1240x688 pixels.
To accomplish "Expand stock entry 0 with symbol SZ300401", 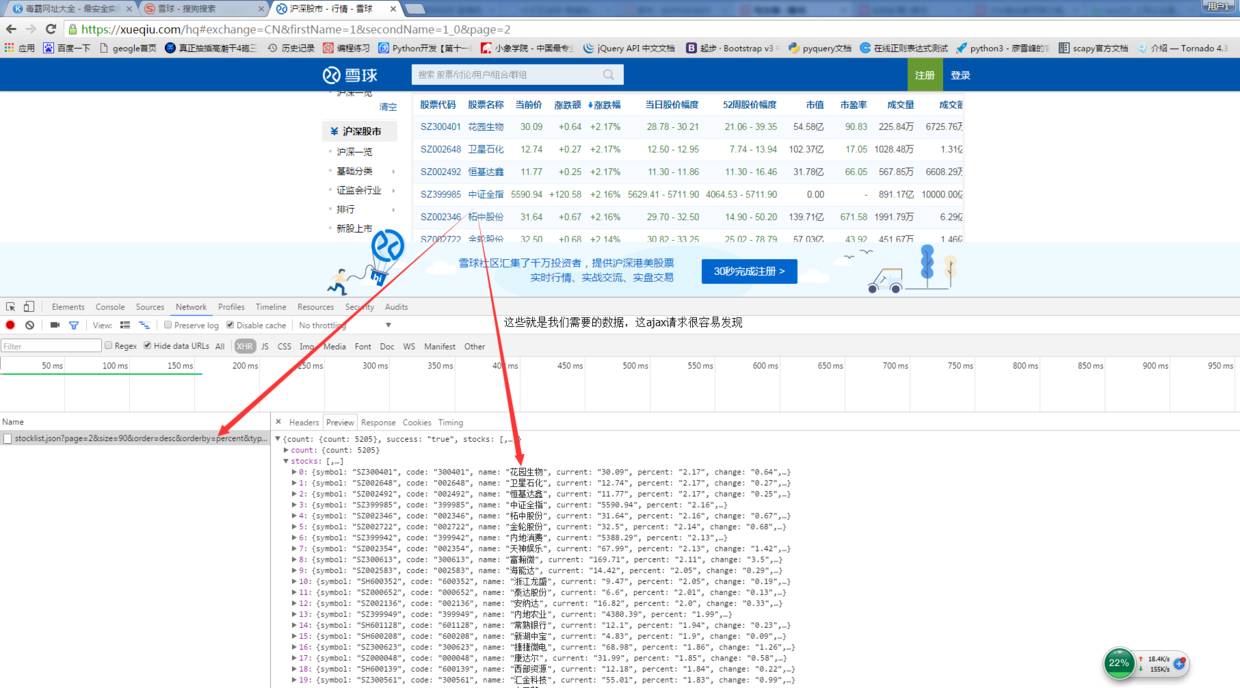I will [295, 471].
